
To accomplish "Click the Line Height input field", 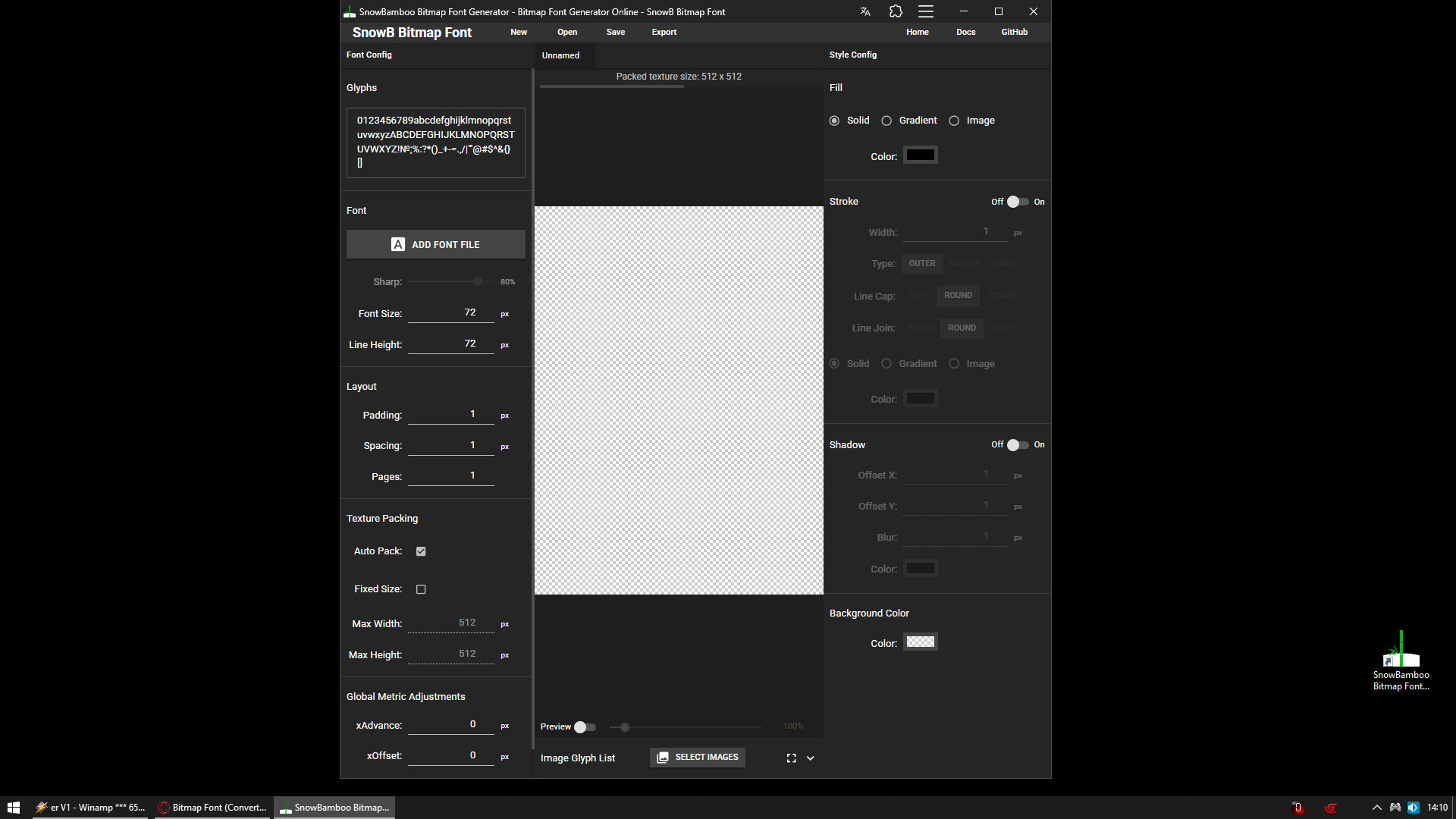I will (x=451, y=344).
